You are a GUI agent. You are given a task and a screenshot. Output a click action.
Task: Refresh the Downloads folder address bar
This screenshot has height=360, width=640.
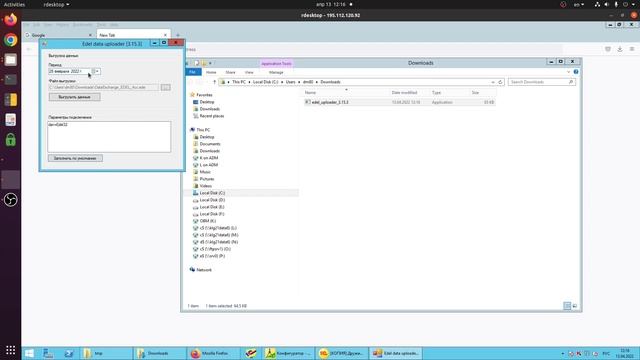[x=500, y=82]
